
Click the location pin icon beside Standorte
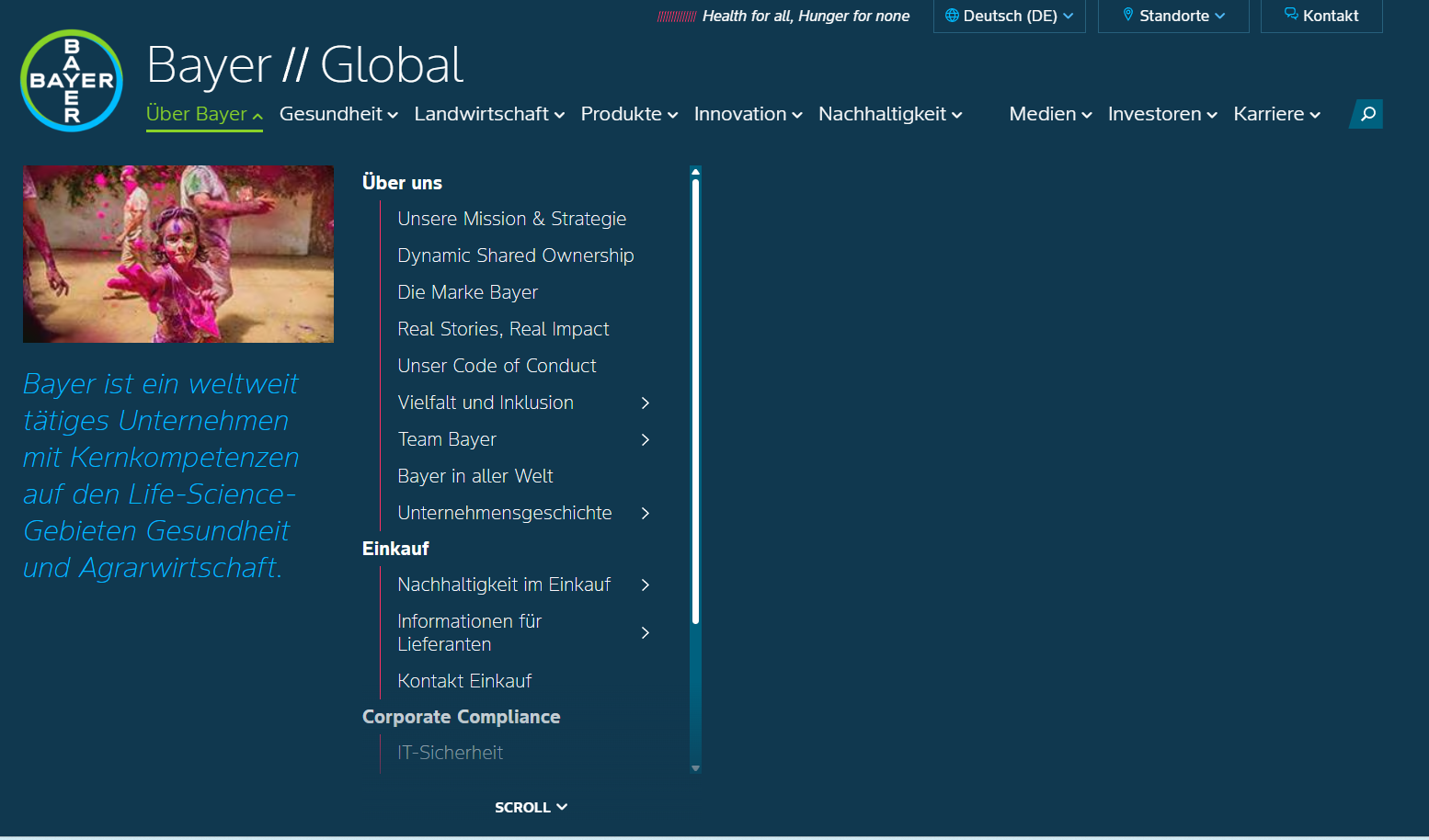tap(1128, 15)
